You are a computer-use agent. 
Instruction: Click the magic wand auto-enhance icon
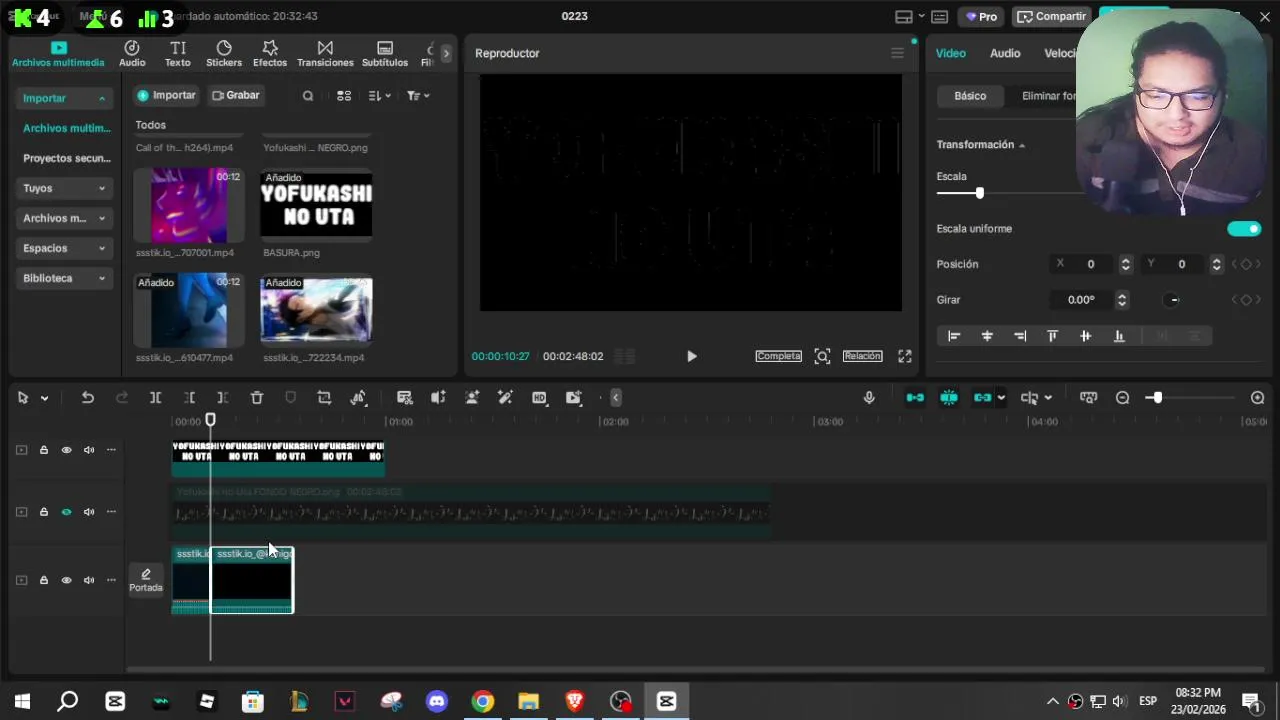[505, 398]
